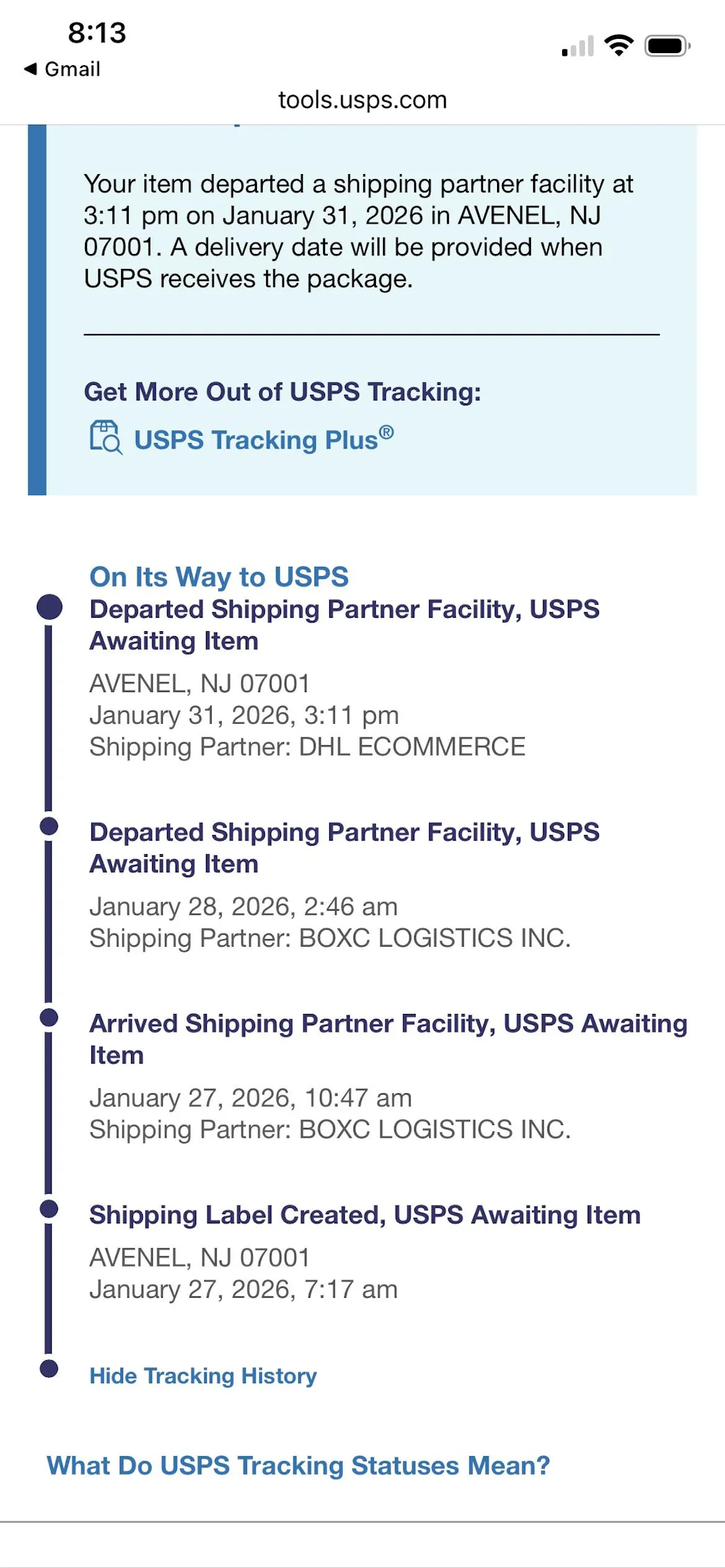Viewport: 725px width, 1568px height.
Task: Tap the cellular signal bars icon
Action: click(x=578, y=47)
